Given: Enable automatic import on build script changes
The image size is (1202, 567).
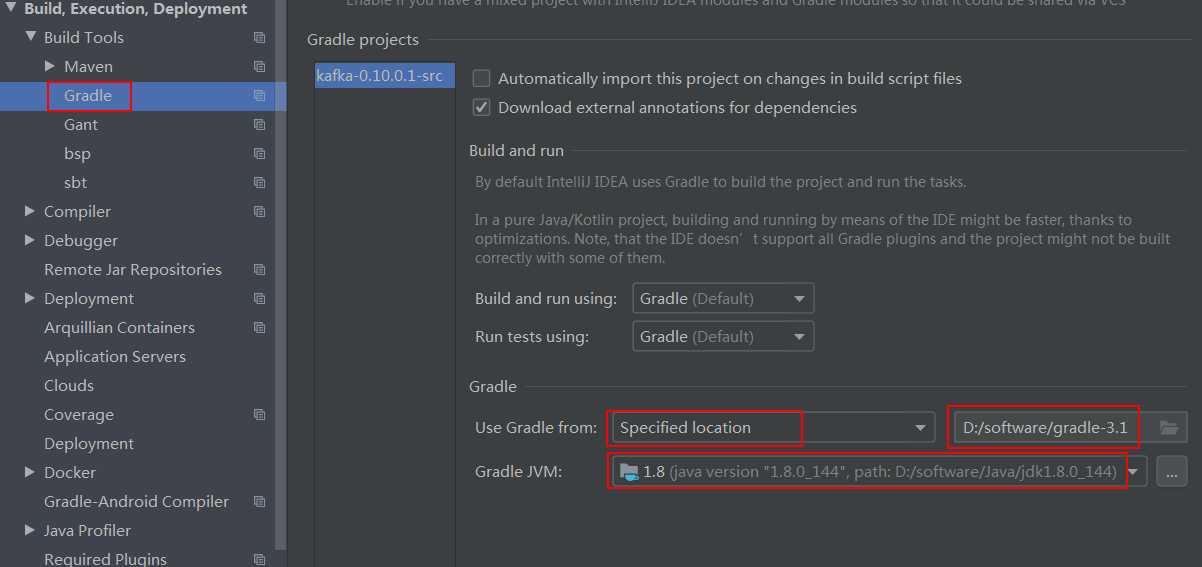Looking at the screenshot, I should click(482, 78).
